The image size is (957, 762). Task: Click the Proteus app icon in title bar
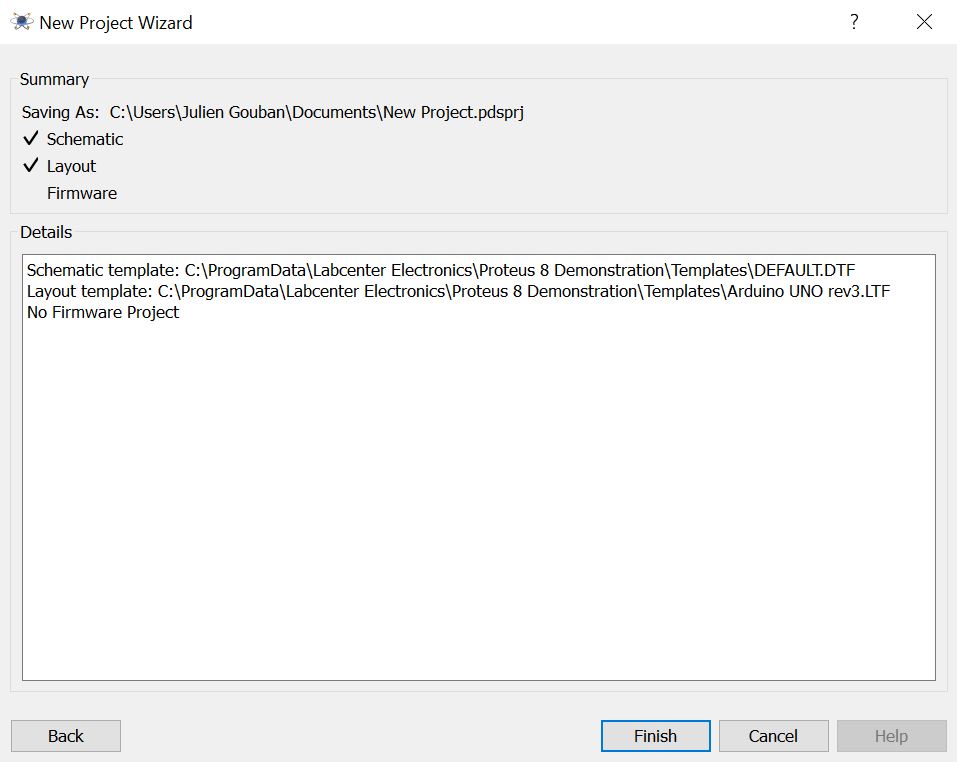coord(22,22)
